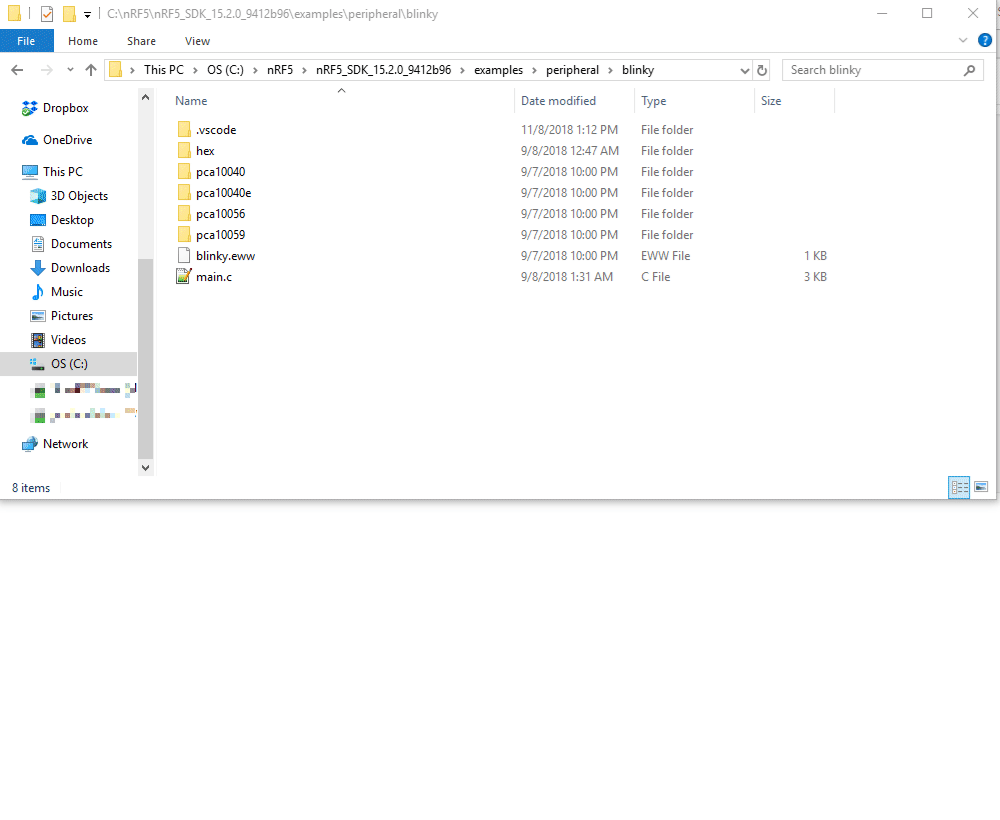Open the File menu

[26, 41]
